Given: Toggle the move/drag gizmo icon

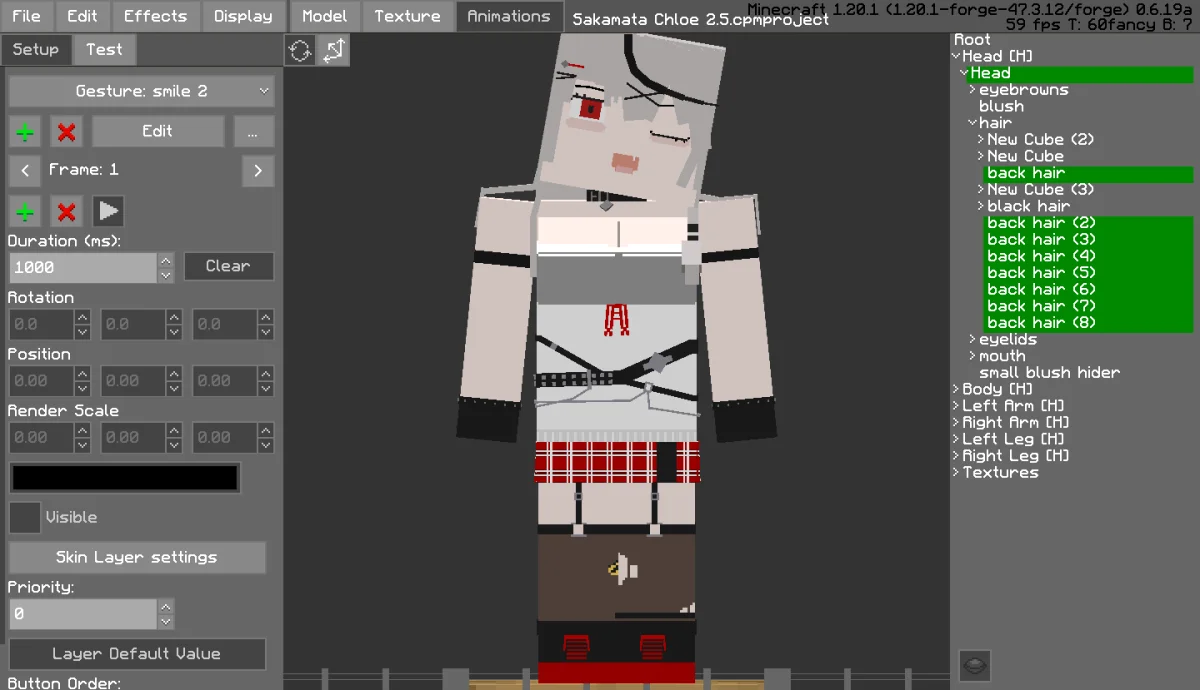Looking at the screenshot, I should click(334, 50).
